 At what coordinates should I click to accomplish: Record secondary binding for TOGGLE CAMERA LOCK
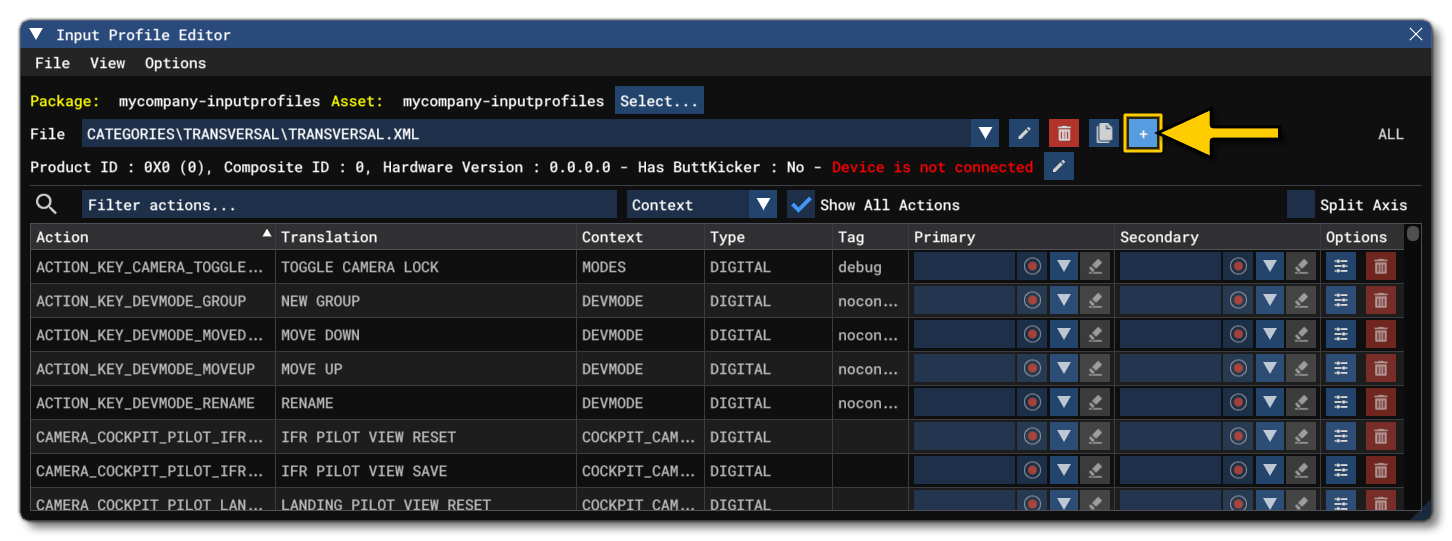pos(1239,267)
